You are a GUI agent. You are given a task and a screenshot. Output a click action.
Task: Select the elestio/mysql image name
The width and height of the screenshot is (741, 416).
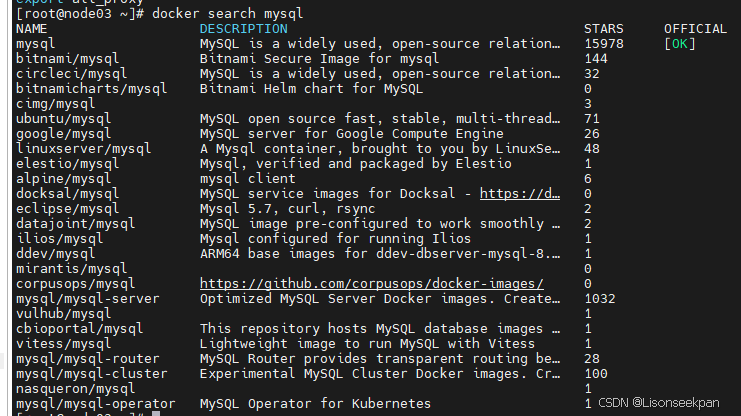tap(68, 164)
